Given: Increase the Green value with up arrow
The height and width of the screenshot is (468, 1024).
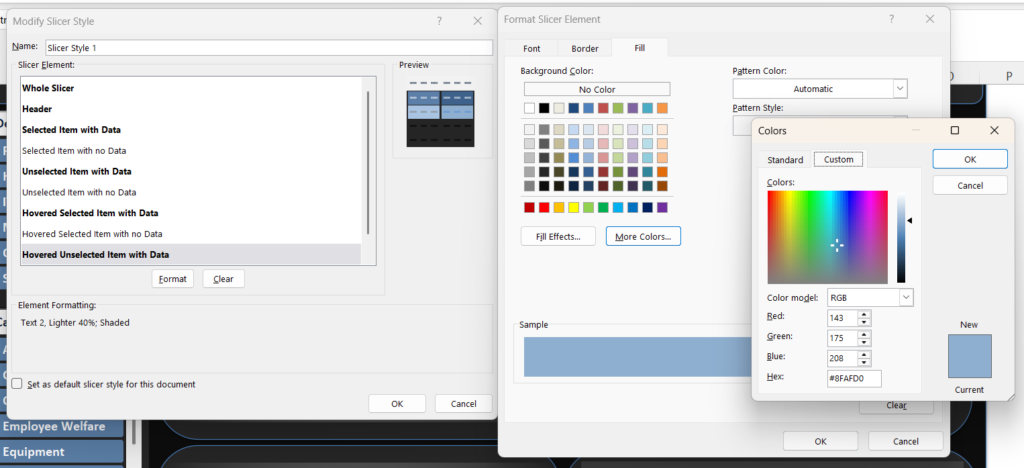Looking at the screenshot, I should tap(865, 334).
